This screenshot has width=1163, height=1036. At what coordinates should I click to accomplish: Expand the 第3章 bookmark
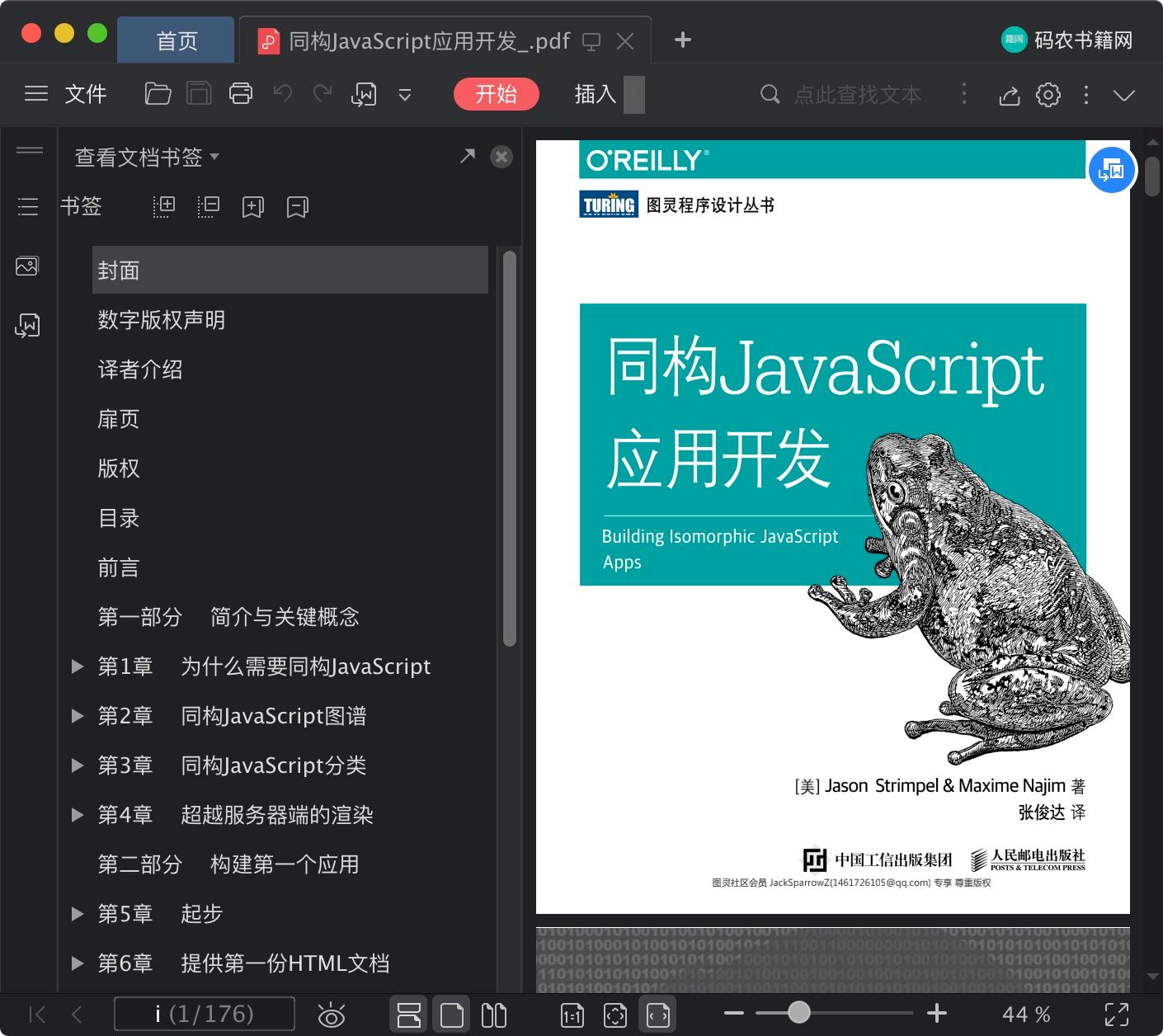[x=77, y=765]
